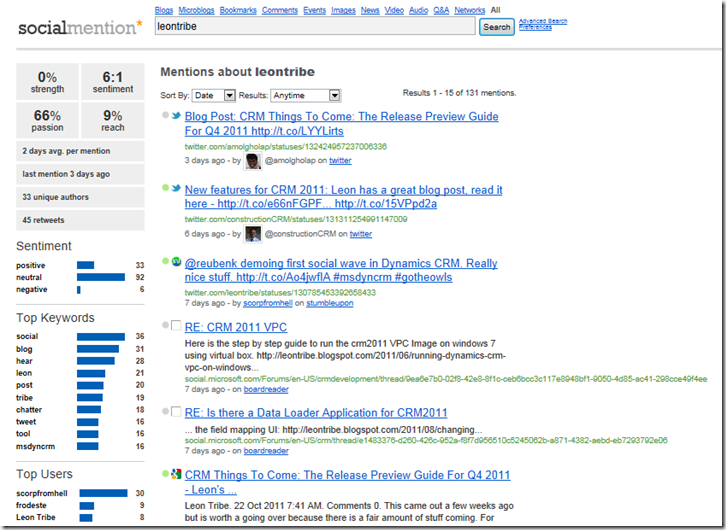This screenshot has width=726, height=530.
Task: Click @amolgholap avatar thumbnail
Action: 253,161
